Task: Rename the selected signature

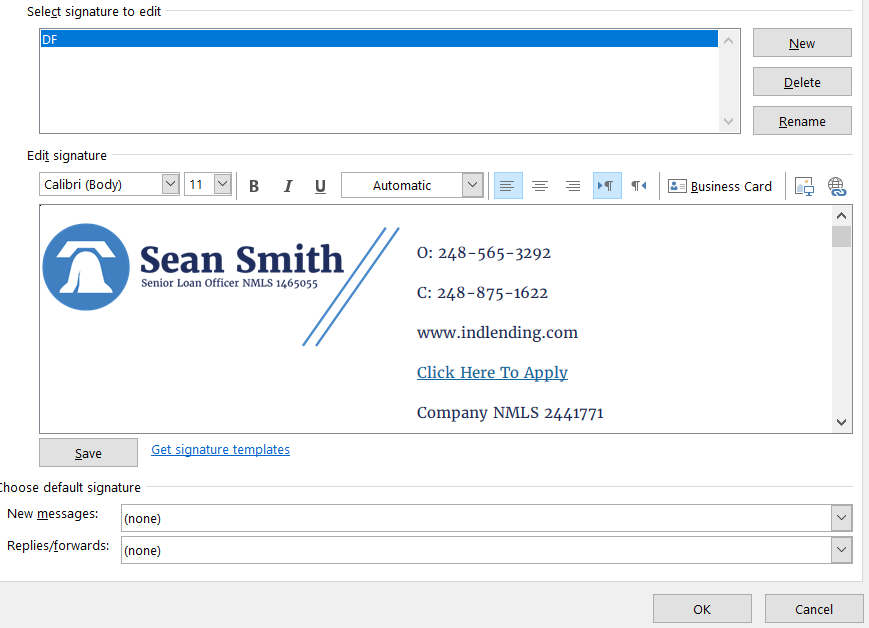Action: click(x=802, y=120)
